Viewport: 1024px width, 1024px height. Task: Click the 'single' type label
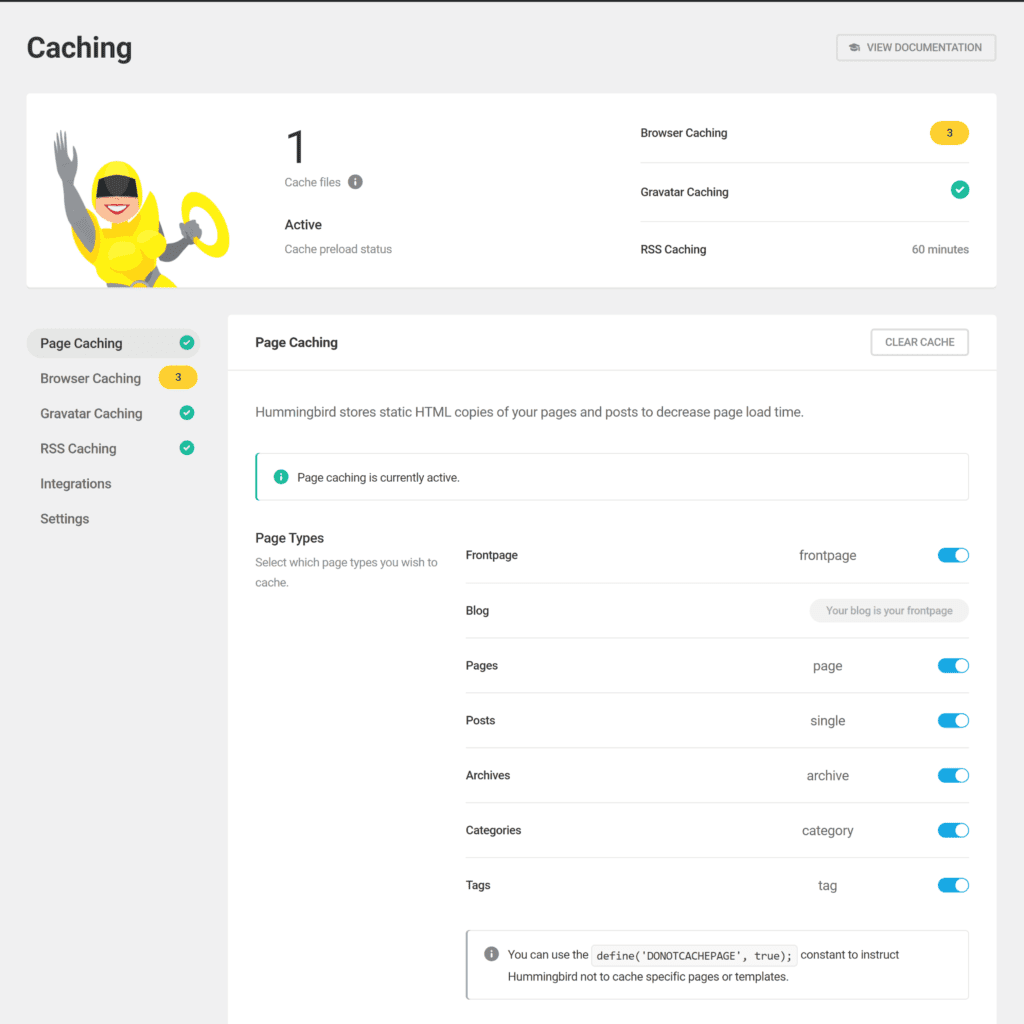pos(827,720)
